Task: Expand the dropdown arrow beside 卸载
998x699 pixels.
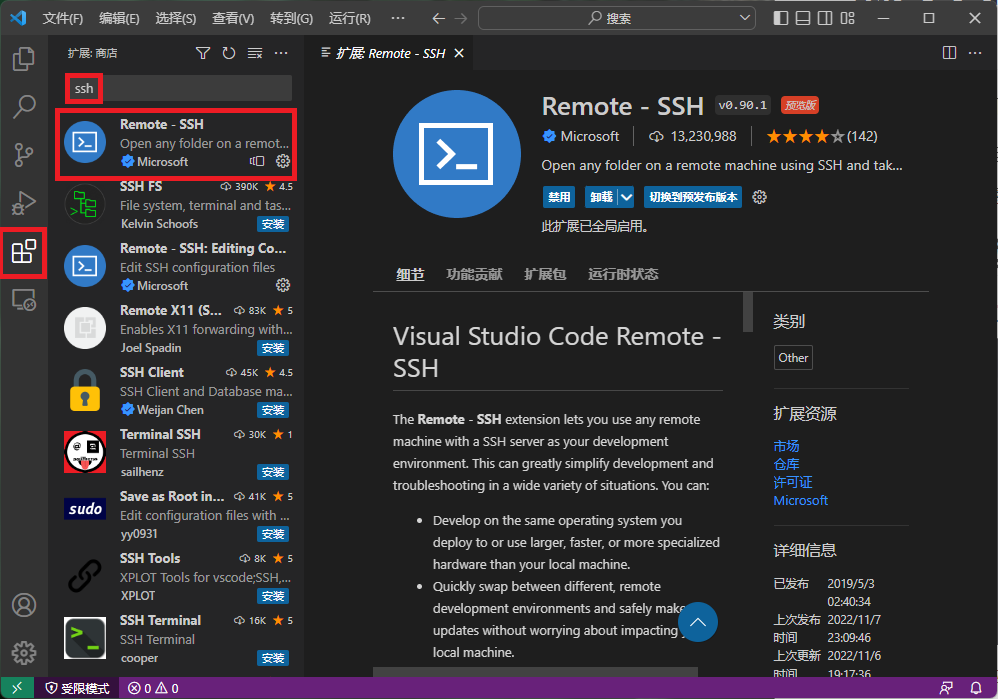Action: (626, 197)
